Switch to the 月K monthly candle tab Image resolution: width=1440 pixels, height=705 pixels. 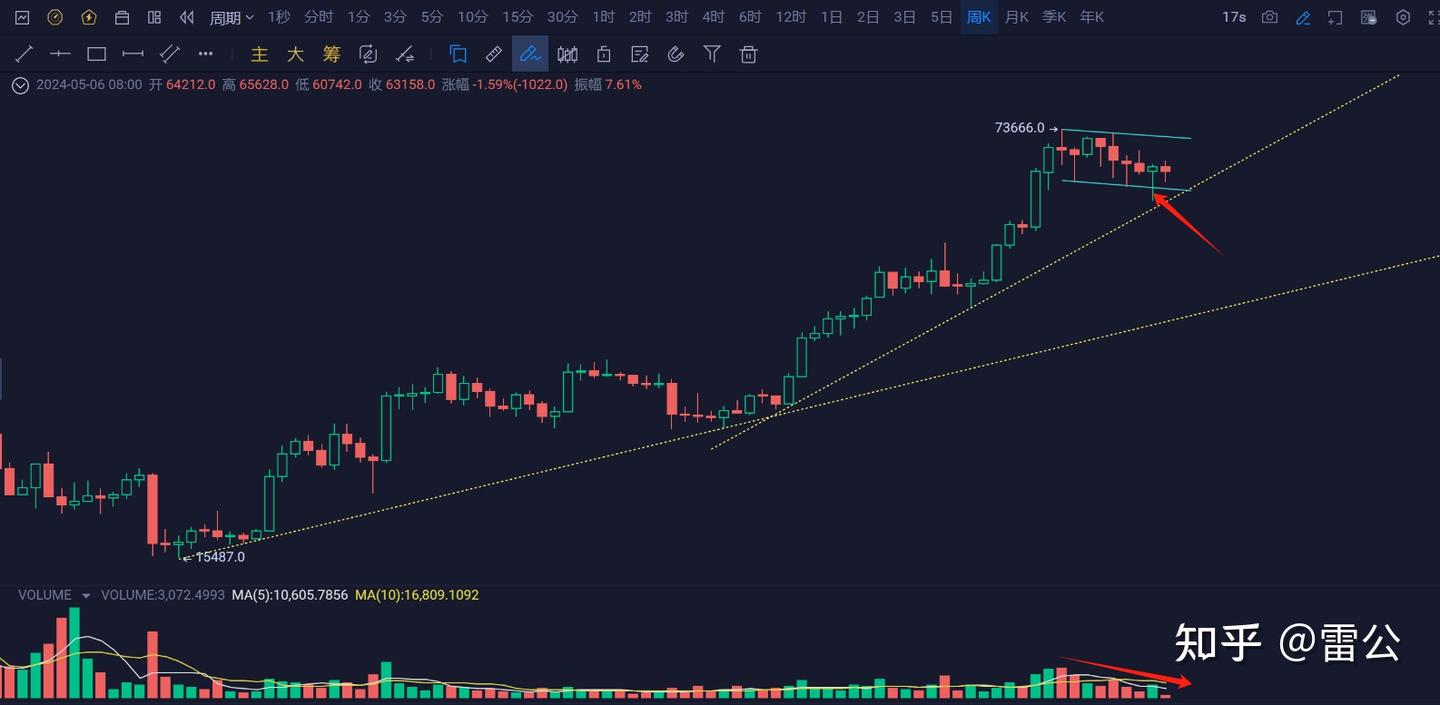1016,17
